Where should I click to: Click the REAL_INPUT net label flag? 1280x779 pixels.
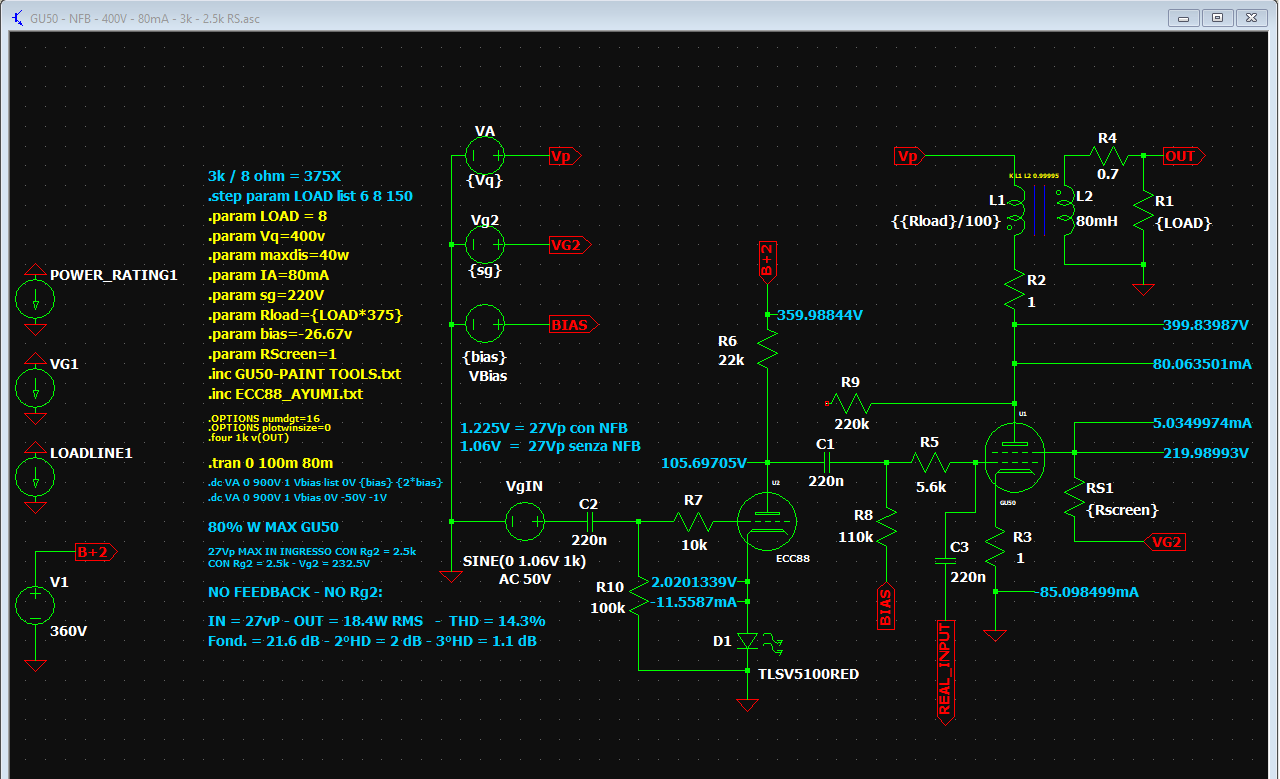(x=945, y=670)
